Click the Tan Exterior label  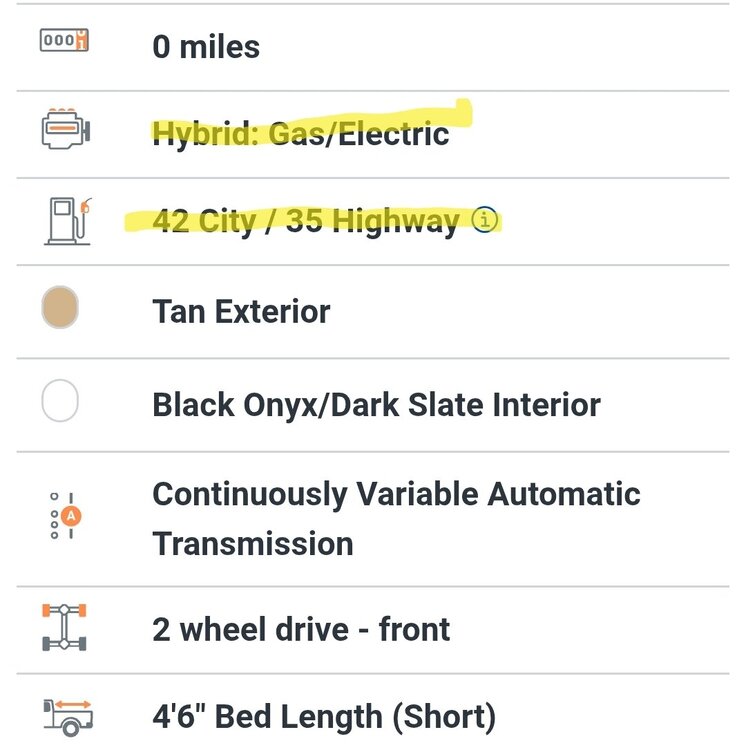[x=241, y=311]
